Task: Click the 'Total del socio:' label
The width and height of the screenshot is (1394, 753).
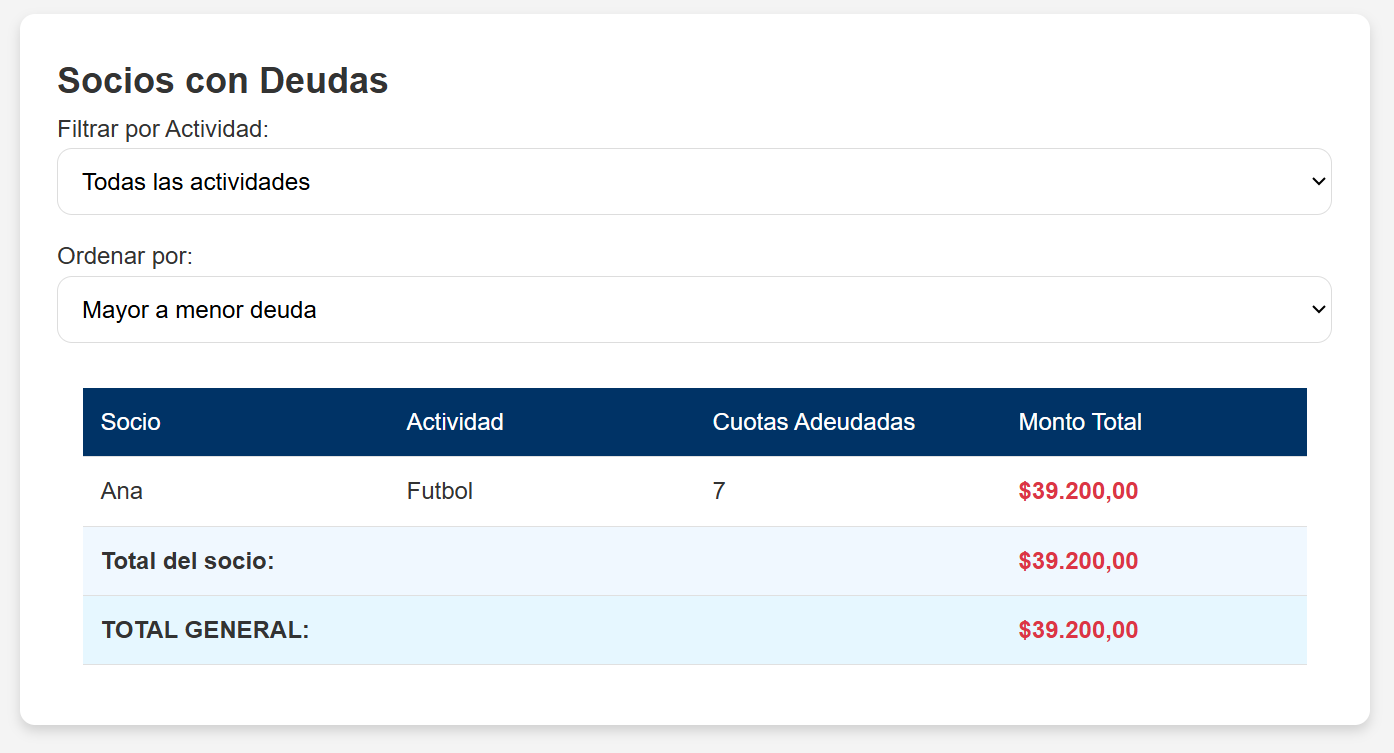Action: click(188, 561)
